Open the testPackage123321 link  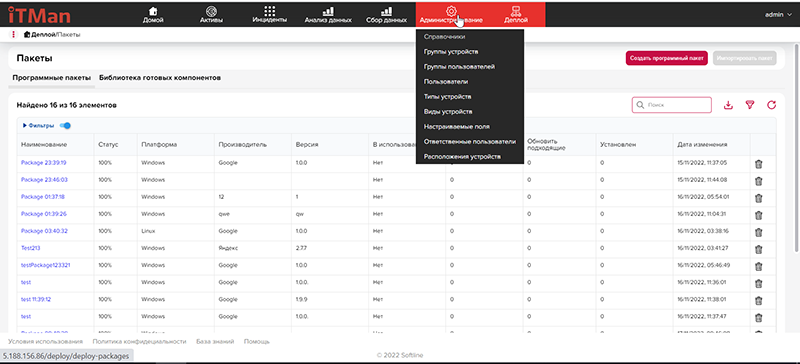tap(45, 265)
